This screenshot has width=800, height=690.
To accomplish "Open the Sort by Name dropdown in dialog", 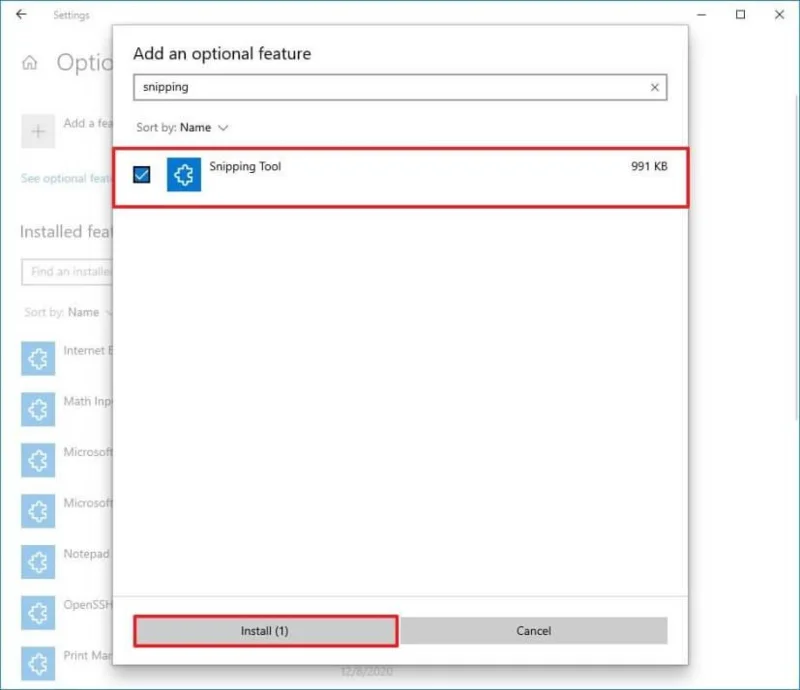I will point(182,128).
